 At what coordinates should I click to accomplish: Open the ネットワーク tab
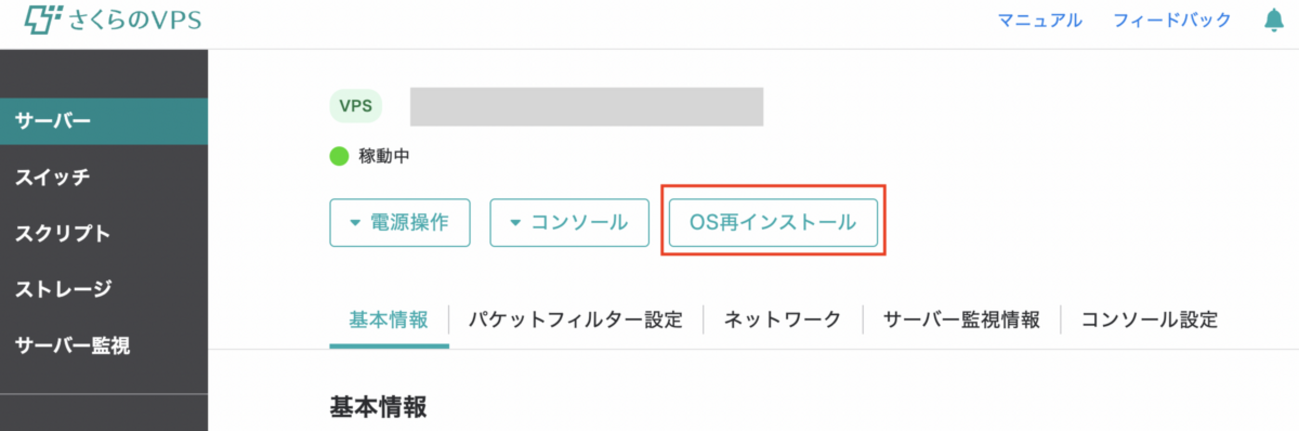[x=781, y=321]
